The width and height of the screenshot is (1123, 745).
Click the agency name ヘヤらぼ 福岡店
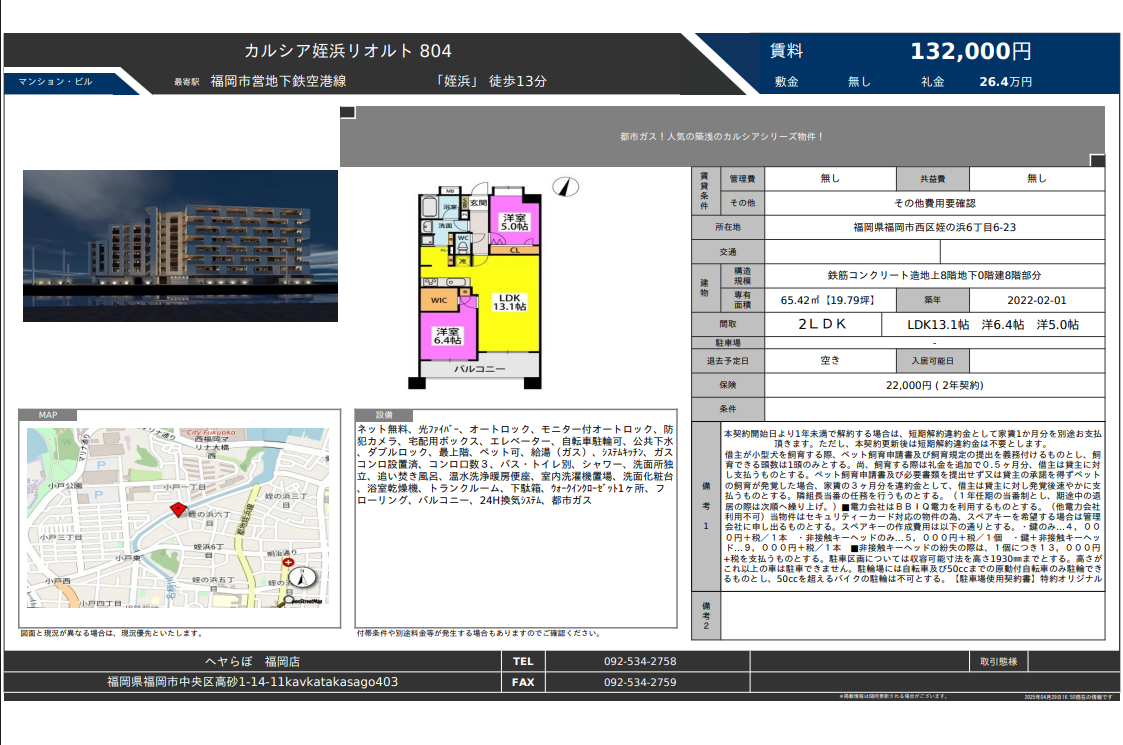tap(252, 661)
